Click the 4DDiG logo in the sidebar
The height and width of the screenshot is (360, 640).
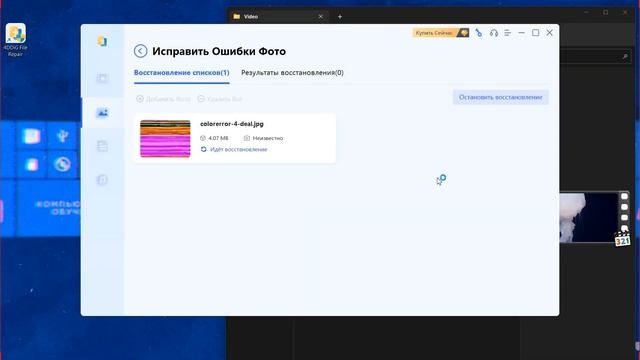coord(102,41)
